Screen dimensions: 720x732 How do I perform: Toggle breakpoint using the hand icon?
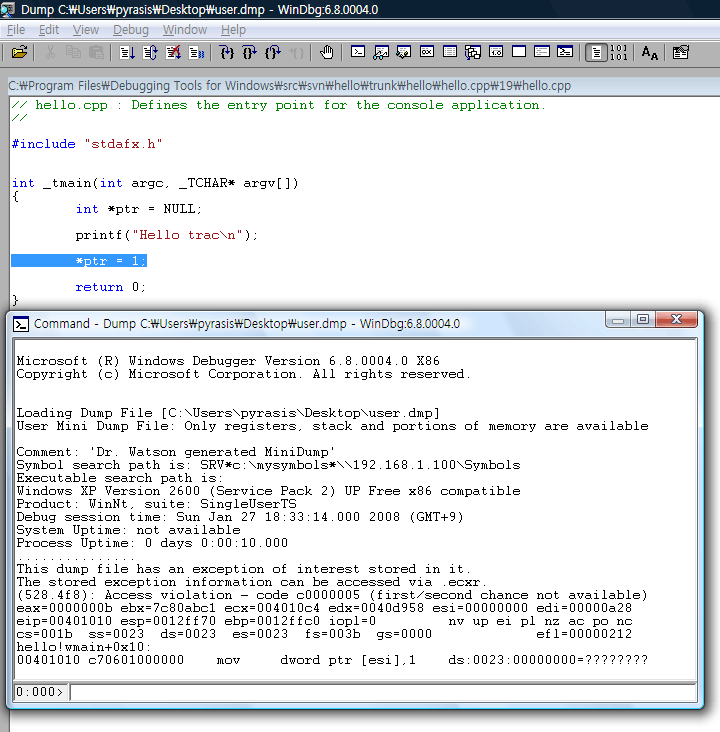pyautogui.click(x=326, y=52)
